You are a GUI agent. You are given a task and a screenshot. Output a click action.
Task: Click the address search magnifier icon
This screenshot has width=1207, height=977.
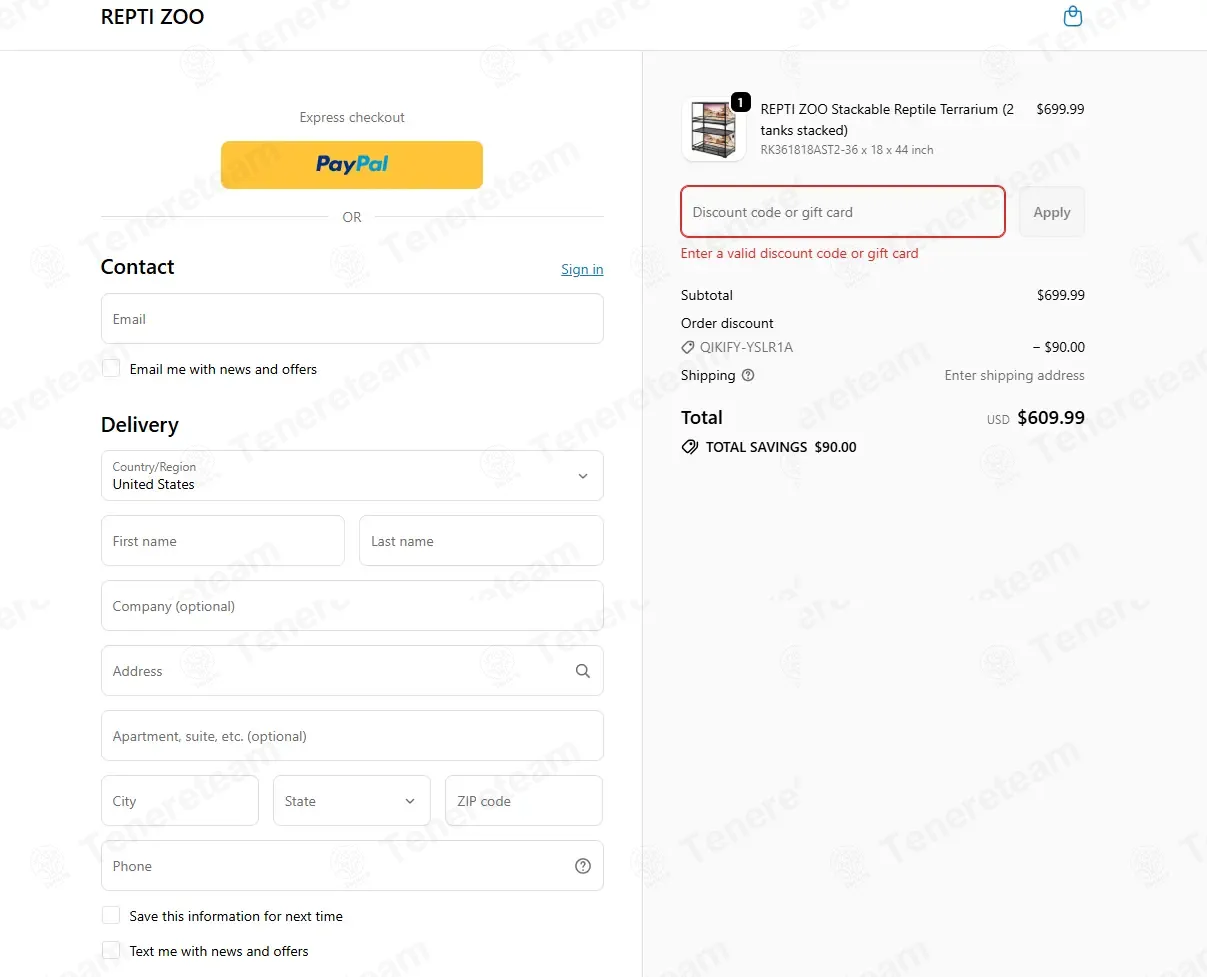point(583,671)
